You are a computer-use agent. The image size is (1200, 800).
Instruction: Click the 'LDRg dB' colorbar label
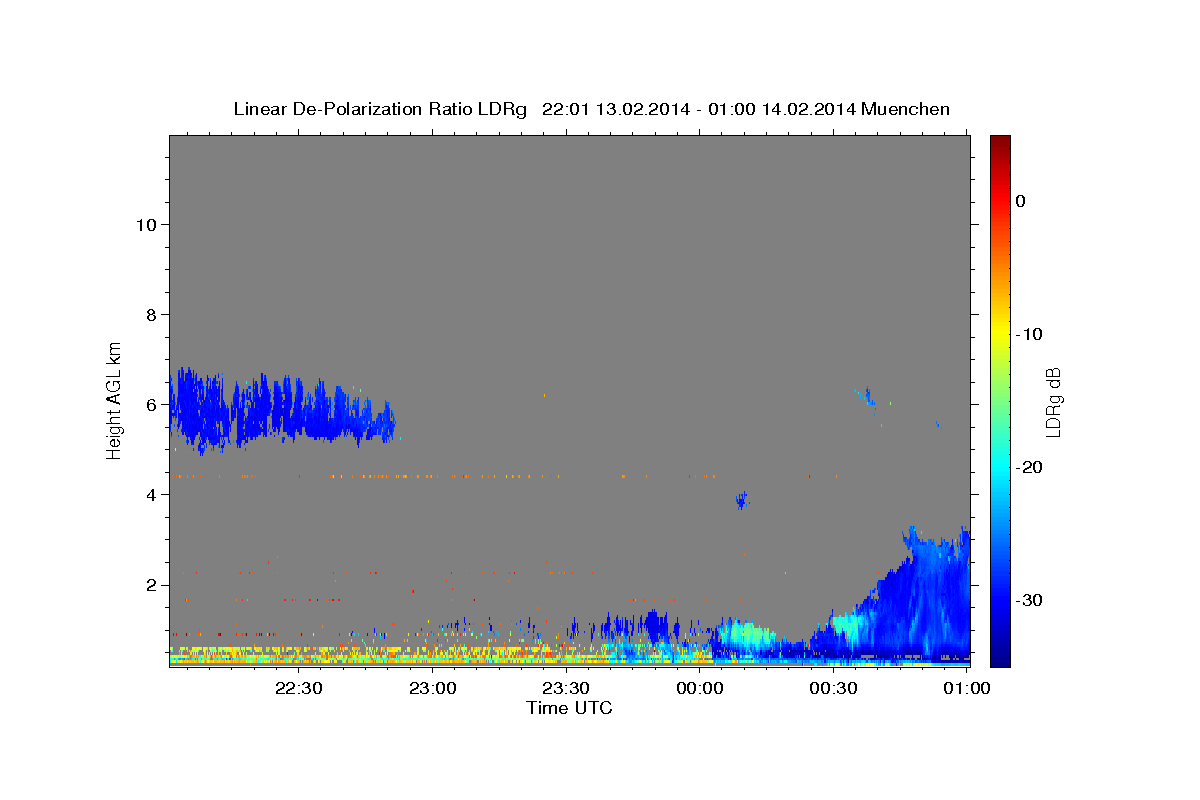click(x=1053, y=402)
